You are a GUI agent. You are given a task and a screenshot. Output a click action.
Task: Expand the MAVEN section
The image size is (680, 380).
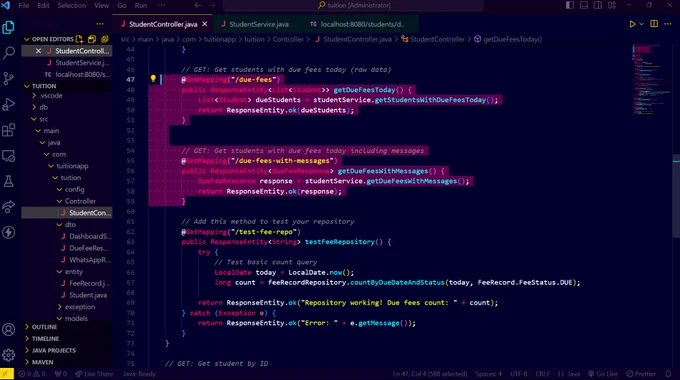[x=42, y=362]
